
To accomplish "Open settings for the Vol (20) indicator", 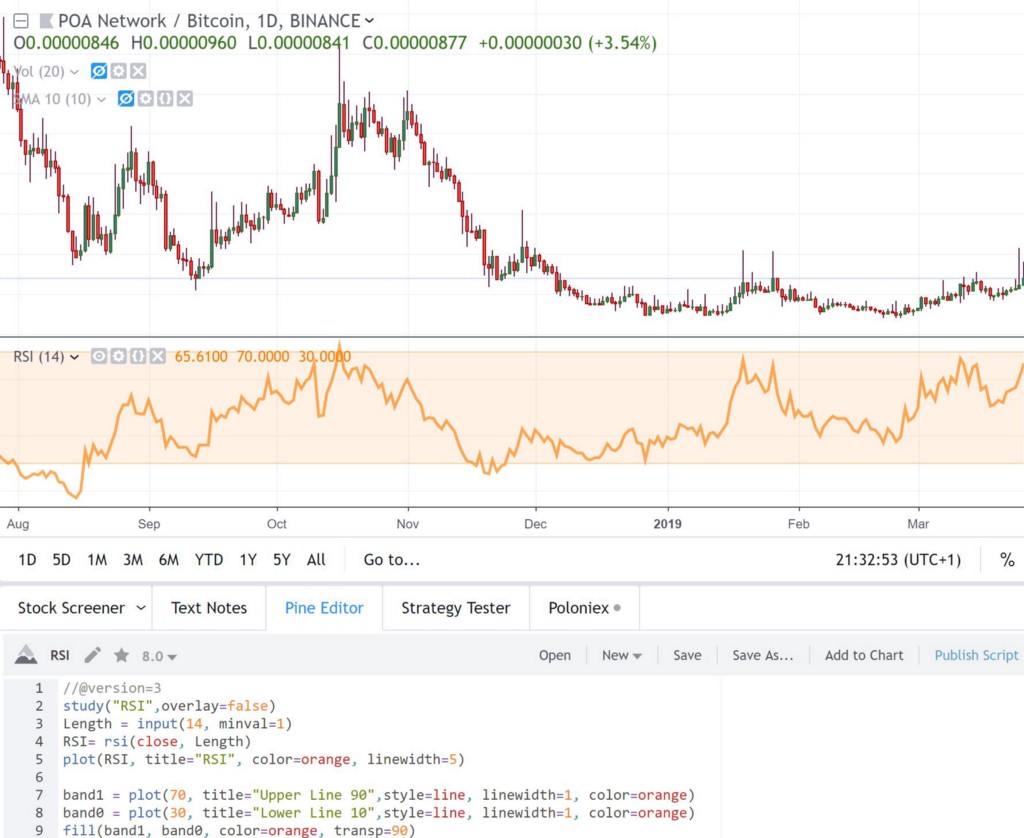I will coord(118,71).
